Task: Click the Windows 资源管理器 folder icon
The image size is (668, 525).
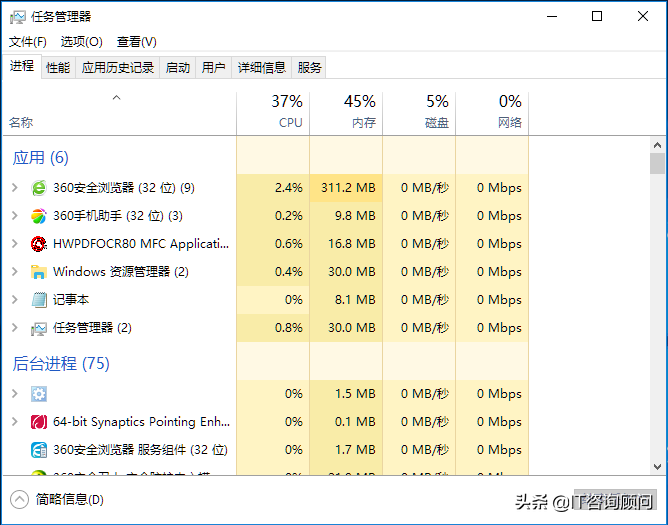Action: (x=39, y=272)
